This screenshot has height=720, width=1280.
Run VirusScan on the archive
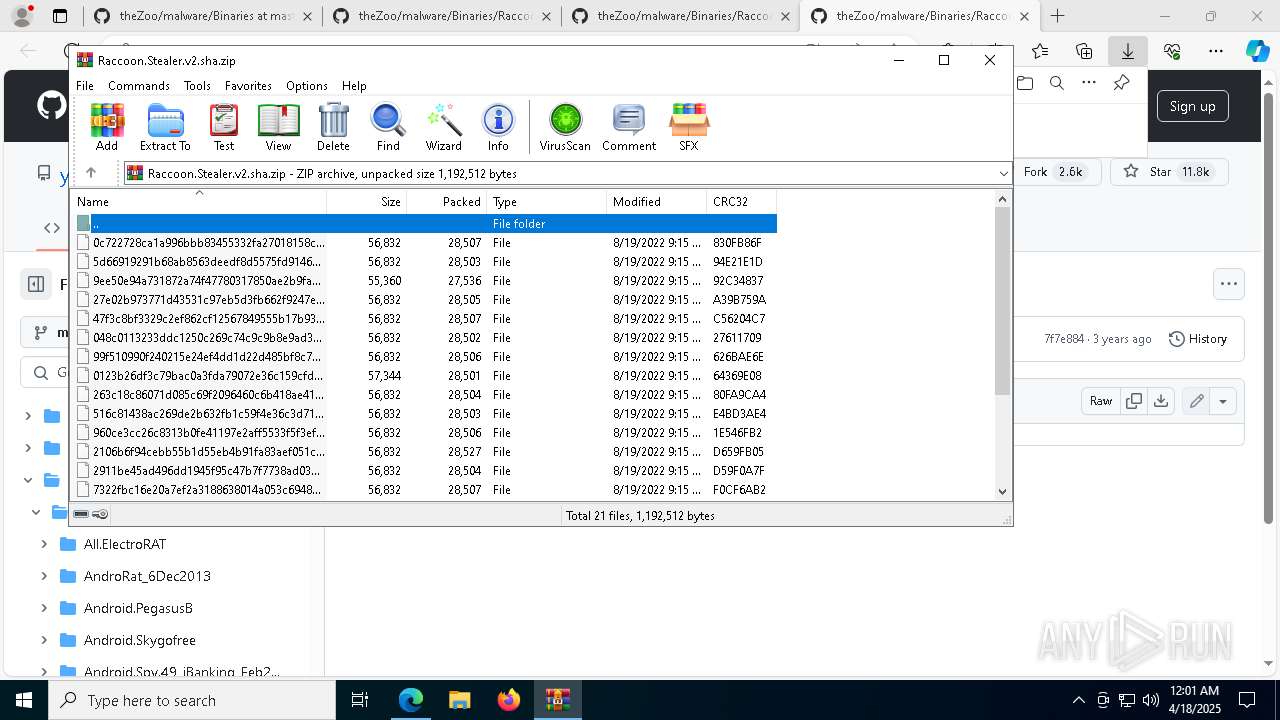click(565, 127)
